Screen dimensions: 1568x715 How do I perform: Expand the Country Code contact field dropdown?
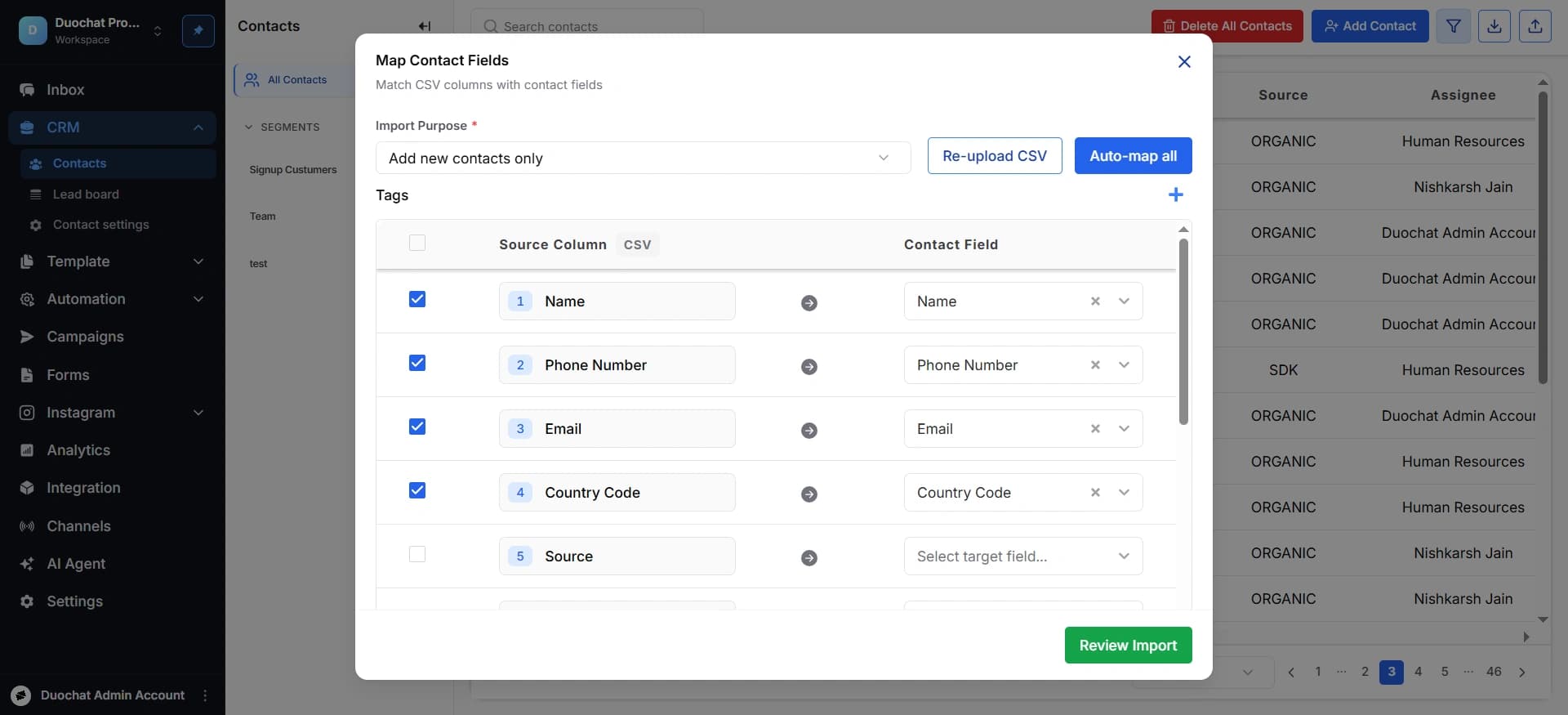click(1125, 493)
